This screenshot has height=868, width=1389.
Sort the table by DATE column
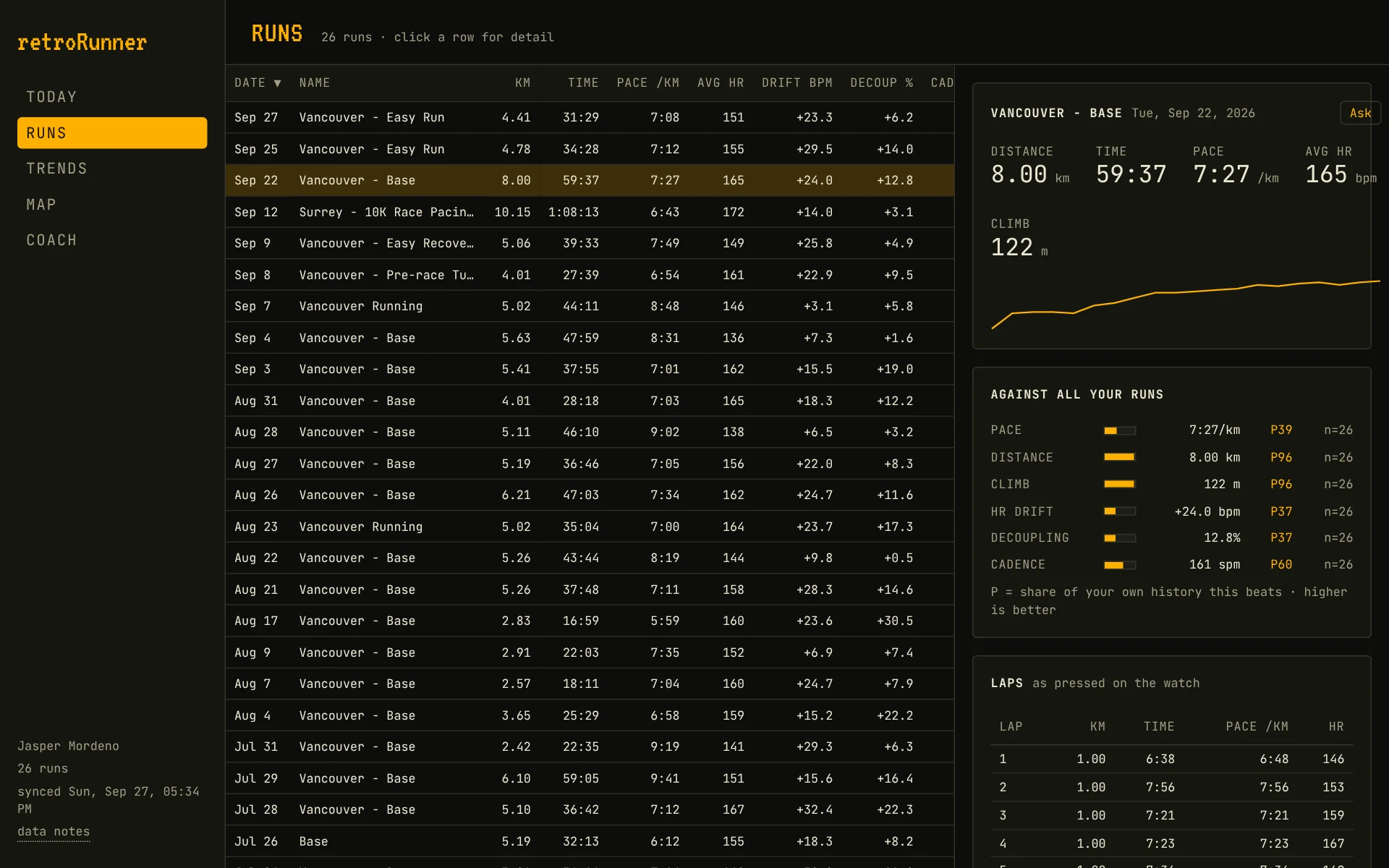[x=258, y=83]
